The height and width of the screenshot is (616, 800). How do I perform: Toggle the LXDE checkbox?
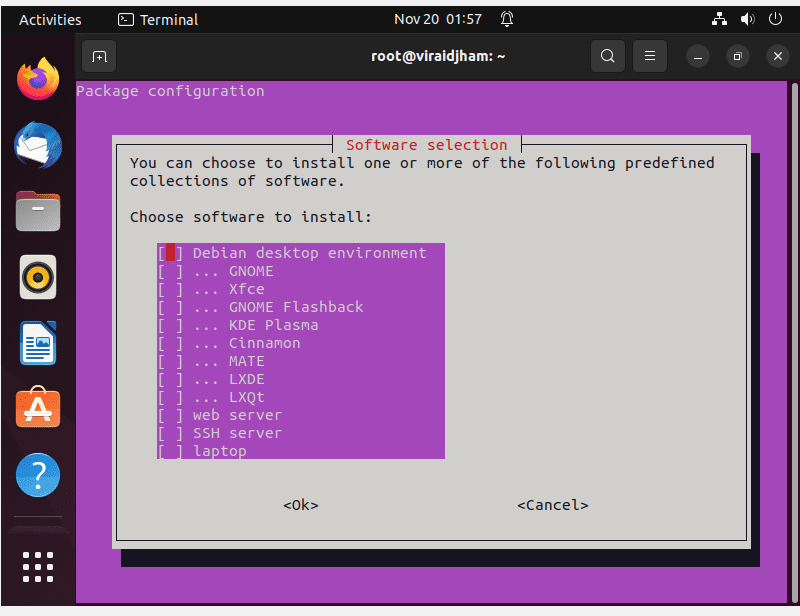pyautogui.click(x=170, y=379)
